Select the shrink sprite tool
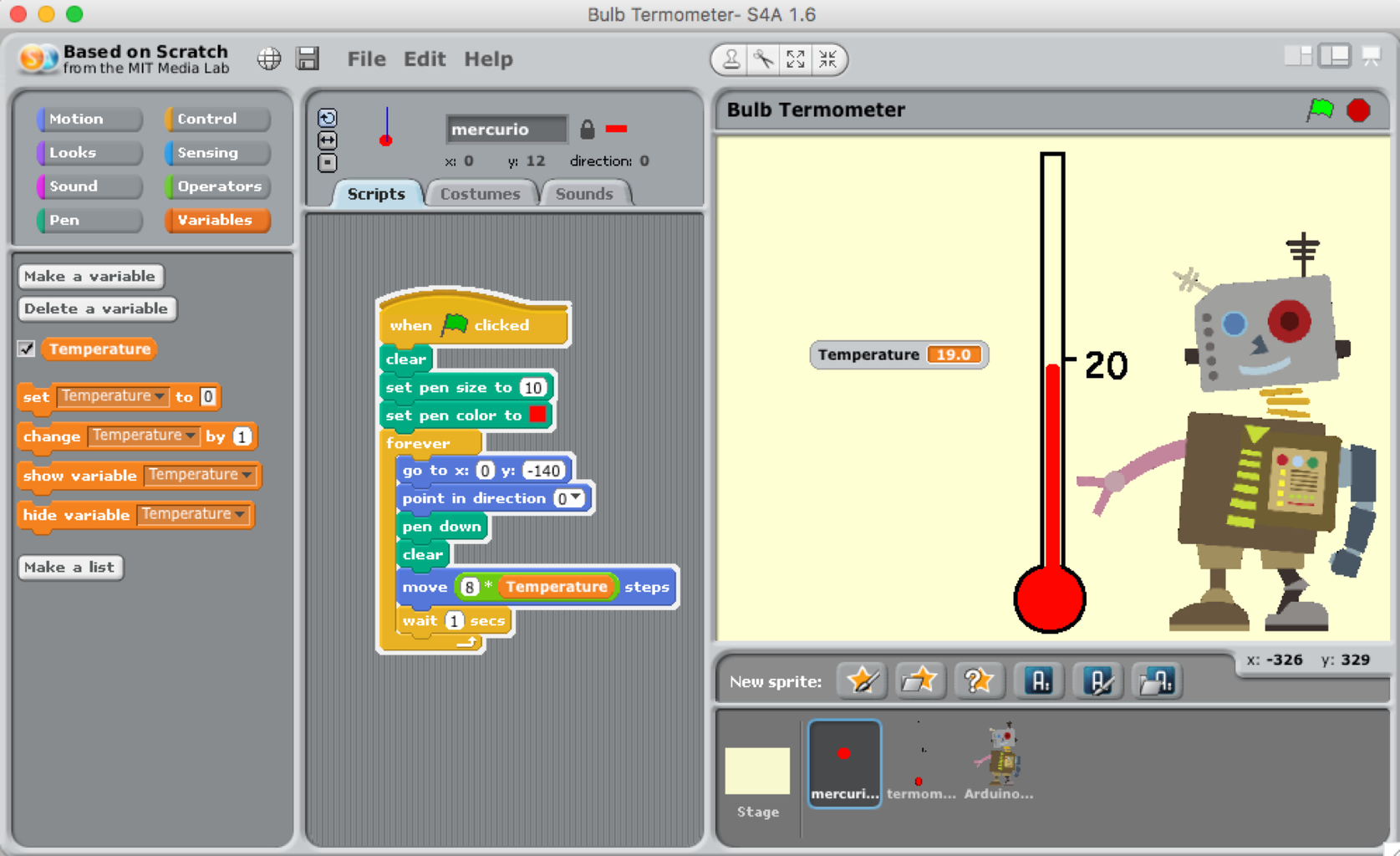Viewport: 1400px width, 856px height. click(828, 59)
